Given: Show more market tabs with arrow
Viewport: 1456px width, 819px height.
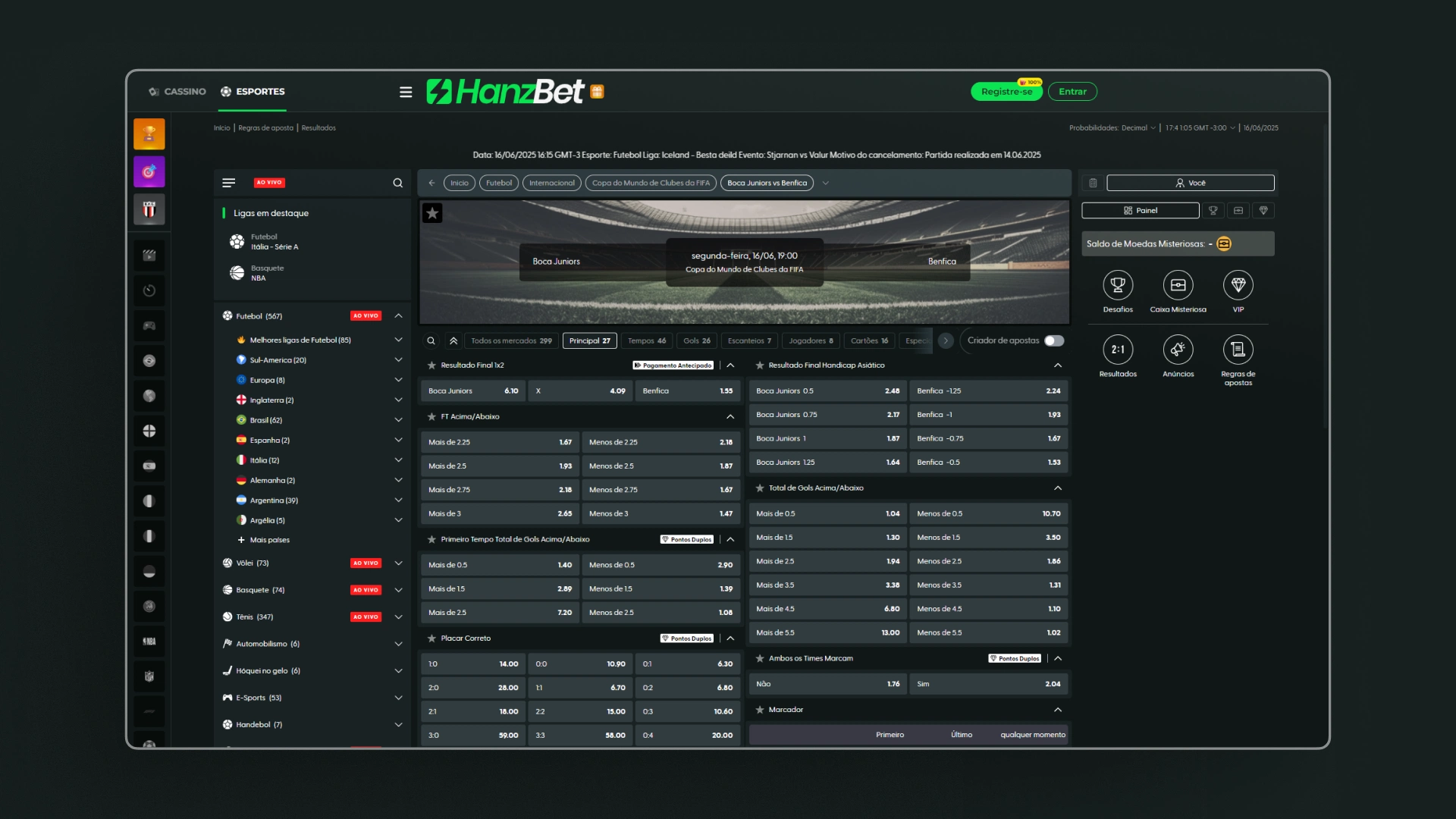Looking at the screenshot, I should 946,340.
